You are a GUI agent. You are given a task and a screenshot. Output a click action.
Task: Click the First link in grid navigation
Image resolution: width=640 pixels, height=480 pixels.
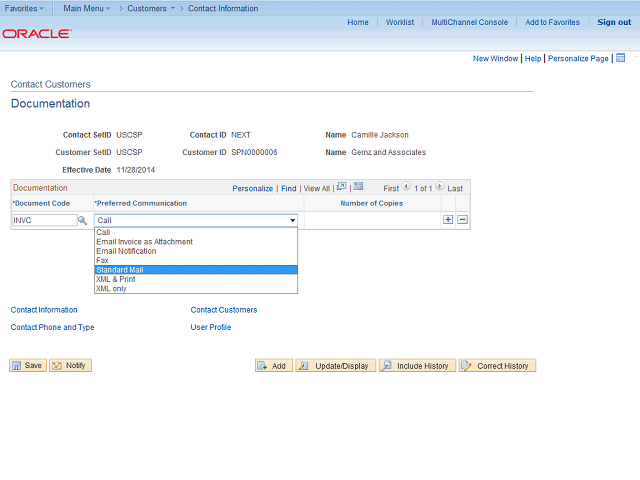pos(391,189)
